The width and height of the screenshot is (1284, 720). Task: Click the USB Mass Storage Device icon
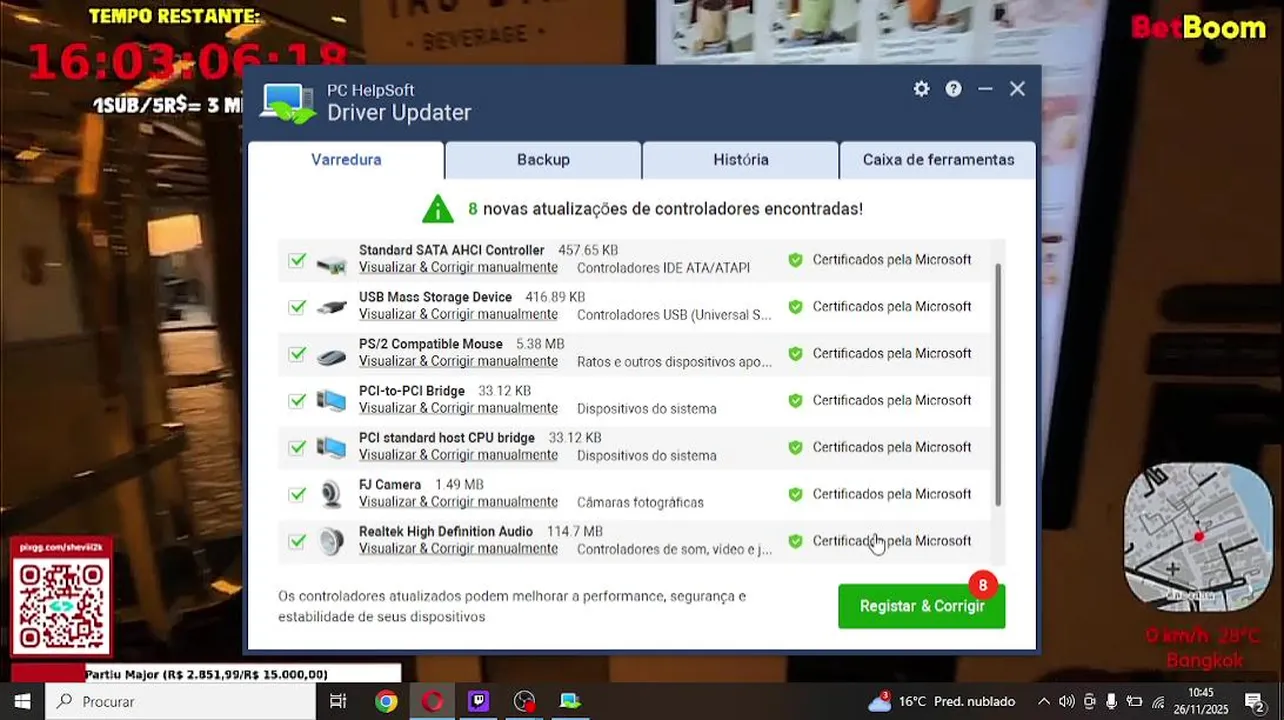[331, 307]
